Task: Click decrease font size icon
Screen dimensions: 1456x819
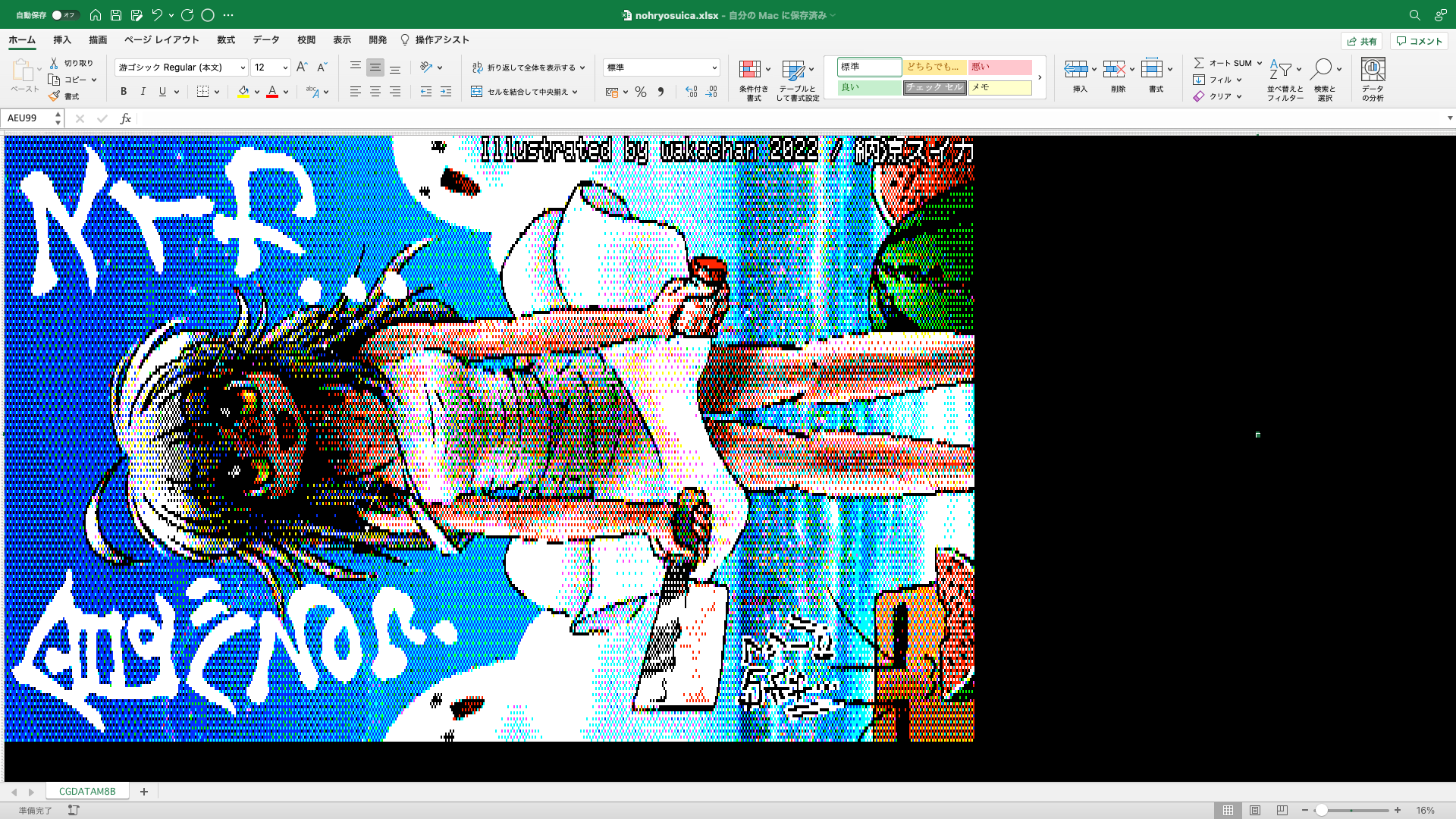Action: (322, 67)
